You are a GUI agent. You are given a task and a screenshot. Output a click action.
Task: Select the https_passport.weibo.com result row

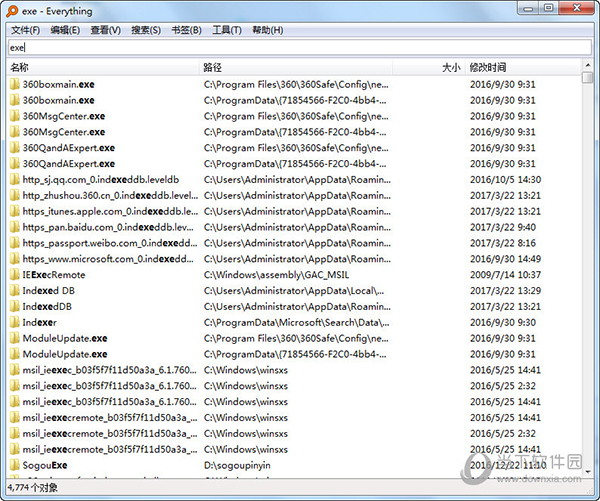pos(100,243)
